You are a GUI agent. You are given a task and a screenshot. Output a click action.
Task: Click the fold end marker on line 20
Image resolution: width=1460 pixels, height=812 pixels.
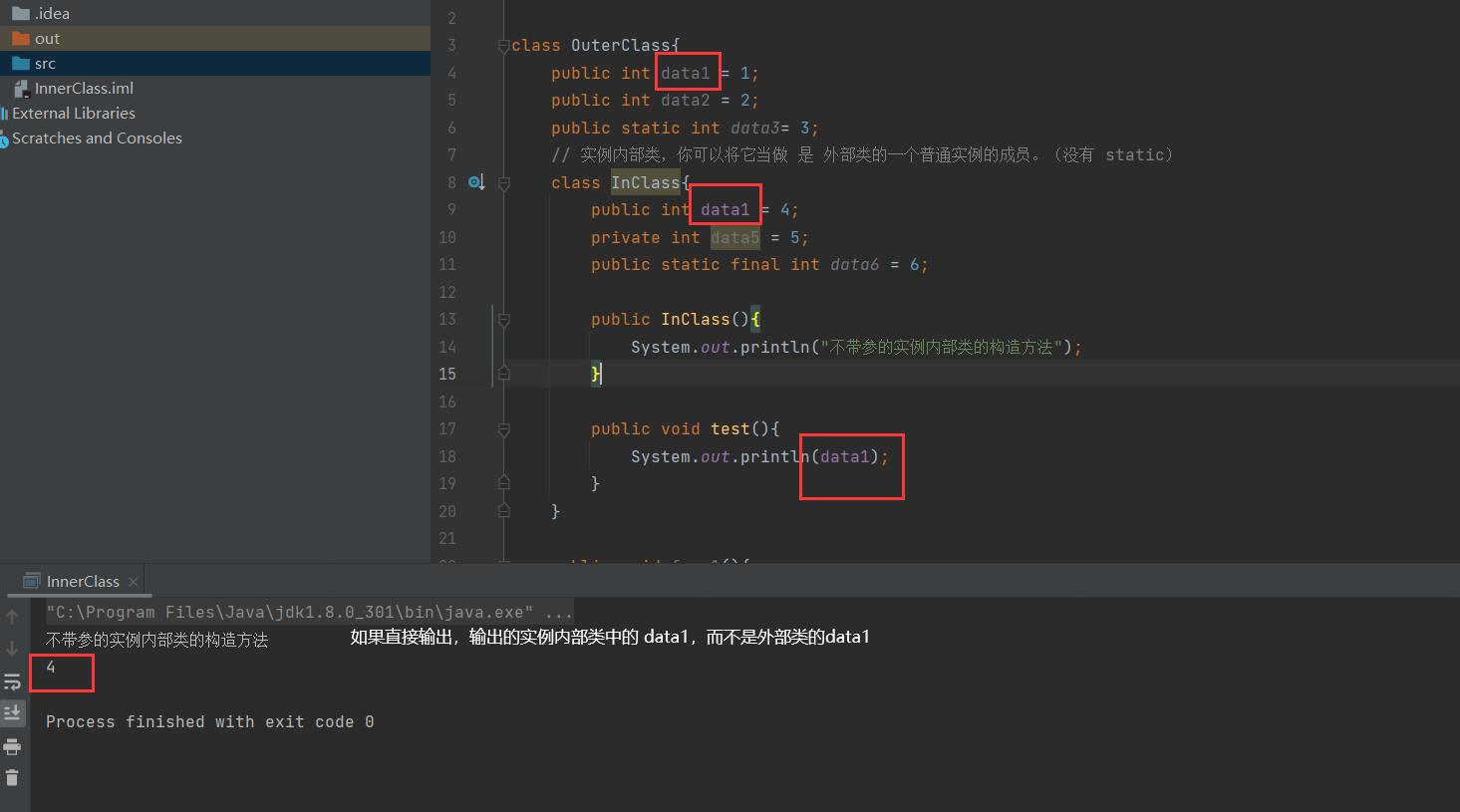pos(504,511)
